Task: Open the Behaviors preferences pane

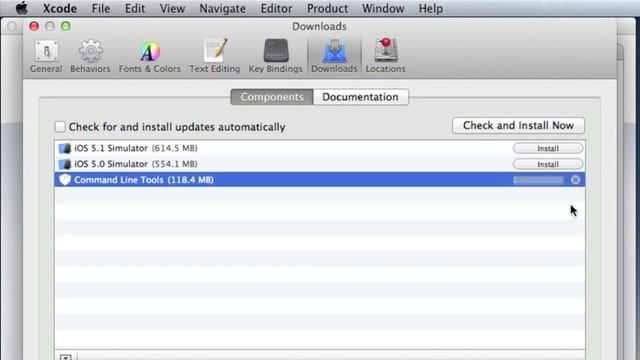Action: 90,56
